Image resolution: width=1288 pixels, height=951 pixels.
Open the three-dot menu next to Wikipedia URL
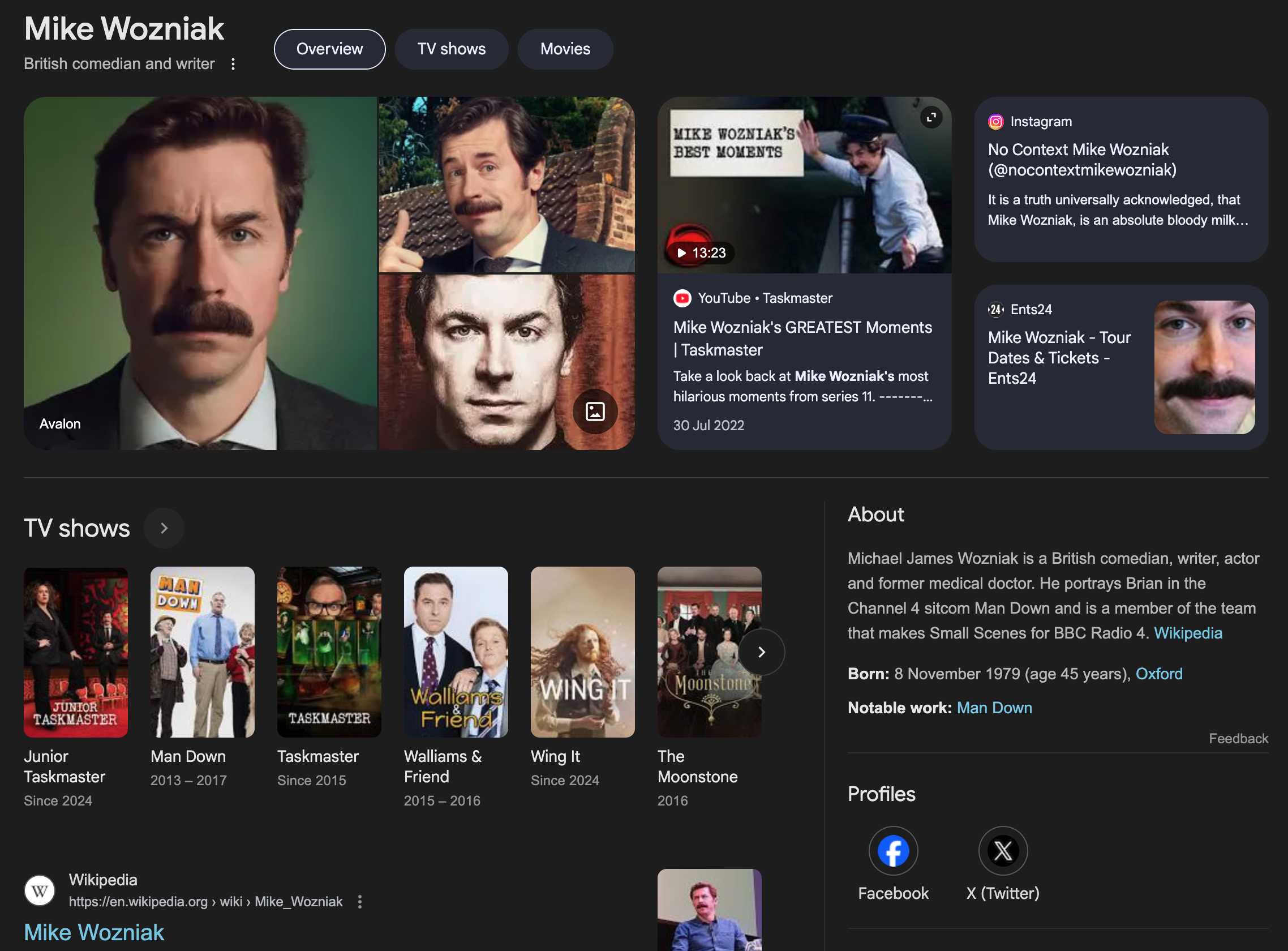tap(360, 902)
